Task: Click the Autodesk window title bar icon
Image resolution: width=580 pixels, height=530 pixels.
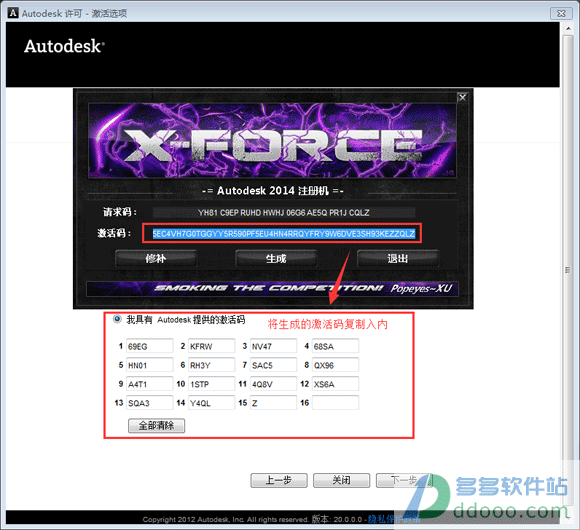Action: tap(13, 13)
